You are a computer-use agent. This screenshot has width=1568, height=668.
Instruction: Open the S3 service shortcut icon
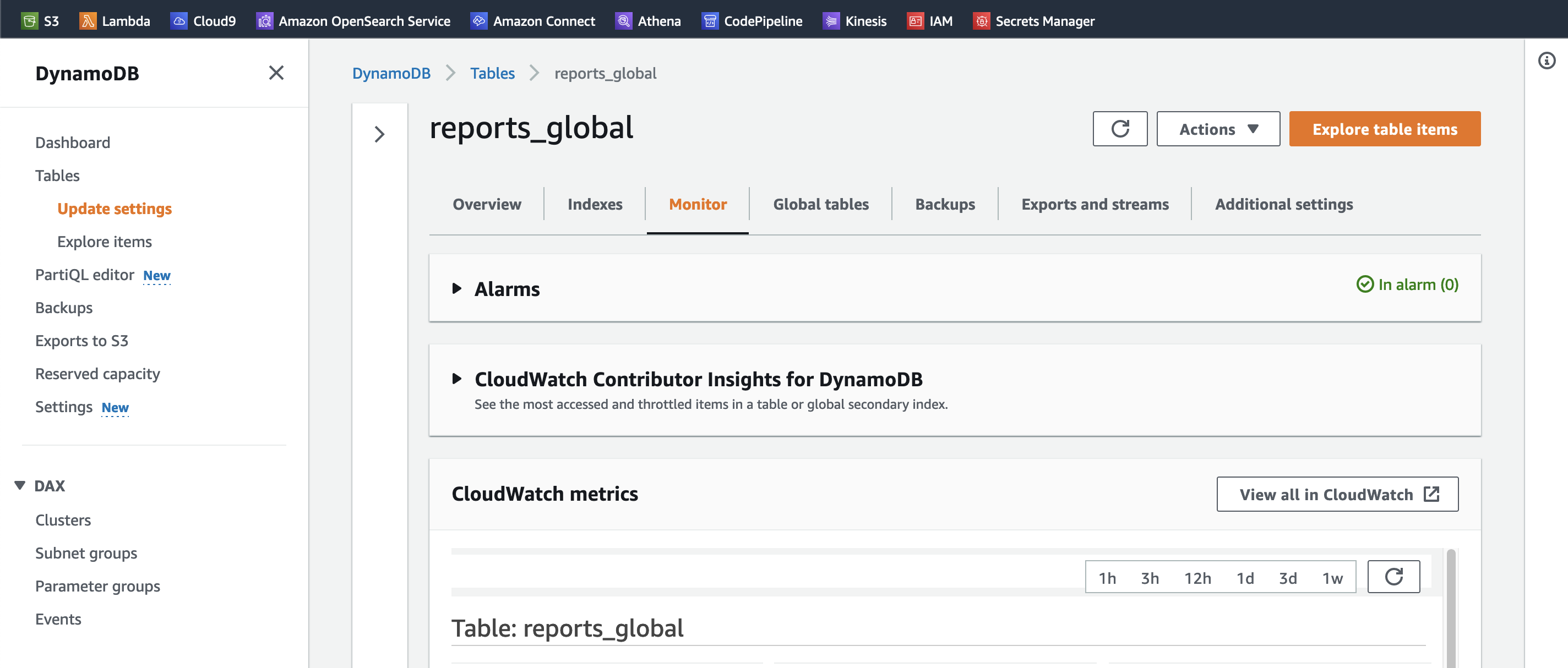29,21
